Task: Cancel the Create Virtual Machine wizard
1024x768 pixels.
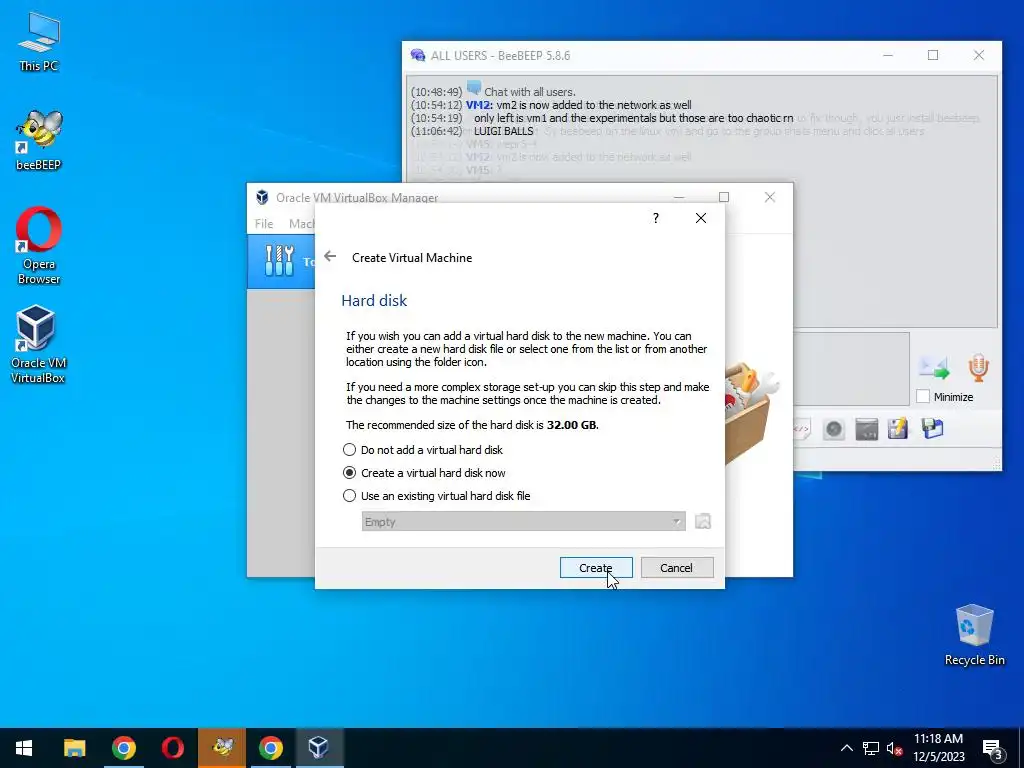Action: [677, 568]
